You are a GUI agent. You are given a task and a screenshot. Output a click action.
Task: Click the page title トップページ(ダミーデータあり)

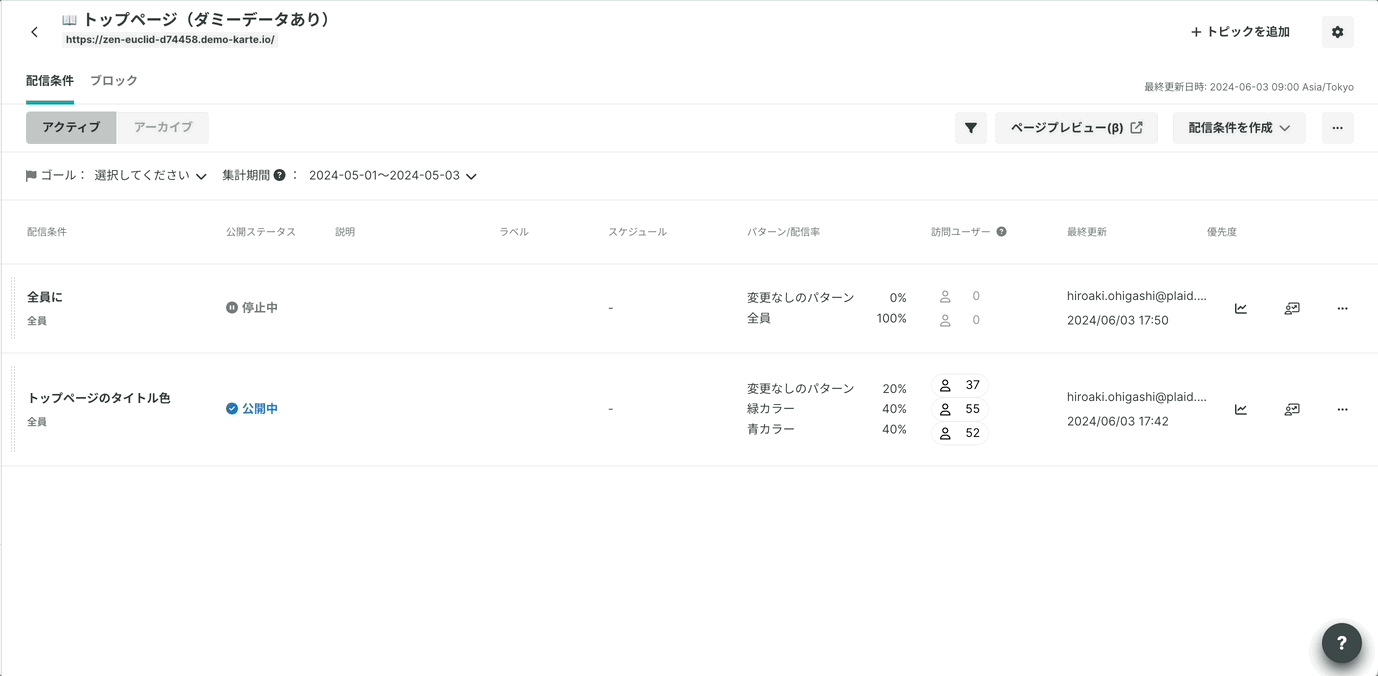coord(207,19)
